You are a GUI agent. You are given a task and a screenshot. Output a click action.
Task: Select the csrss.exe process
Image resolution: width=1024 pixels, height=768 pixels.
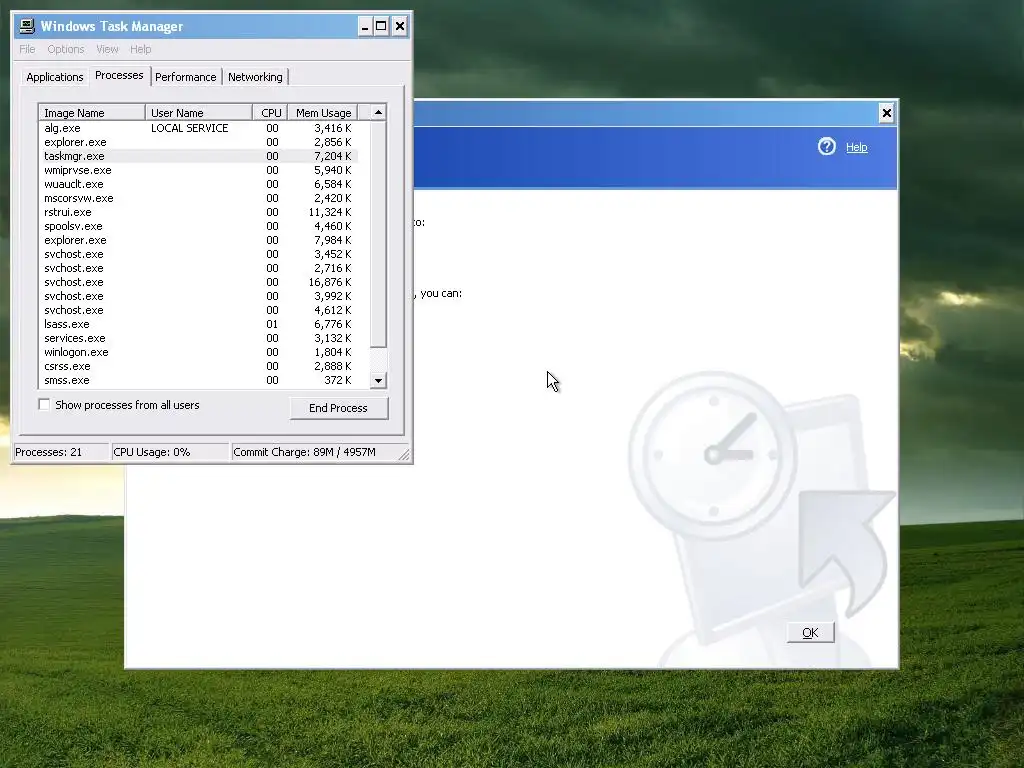click(x=199, y=366)
